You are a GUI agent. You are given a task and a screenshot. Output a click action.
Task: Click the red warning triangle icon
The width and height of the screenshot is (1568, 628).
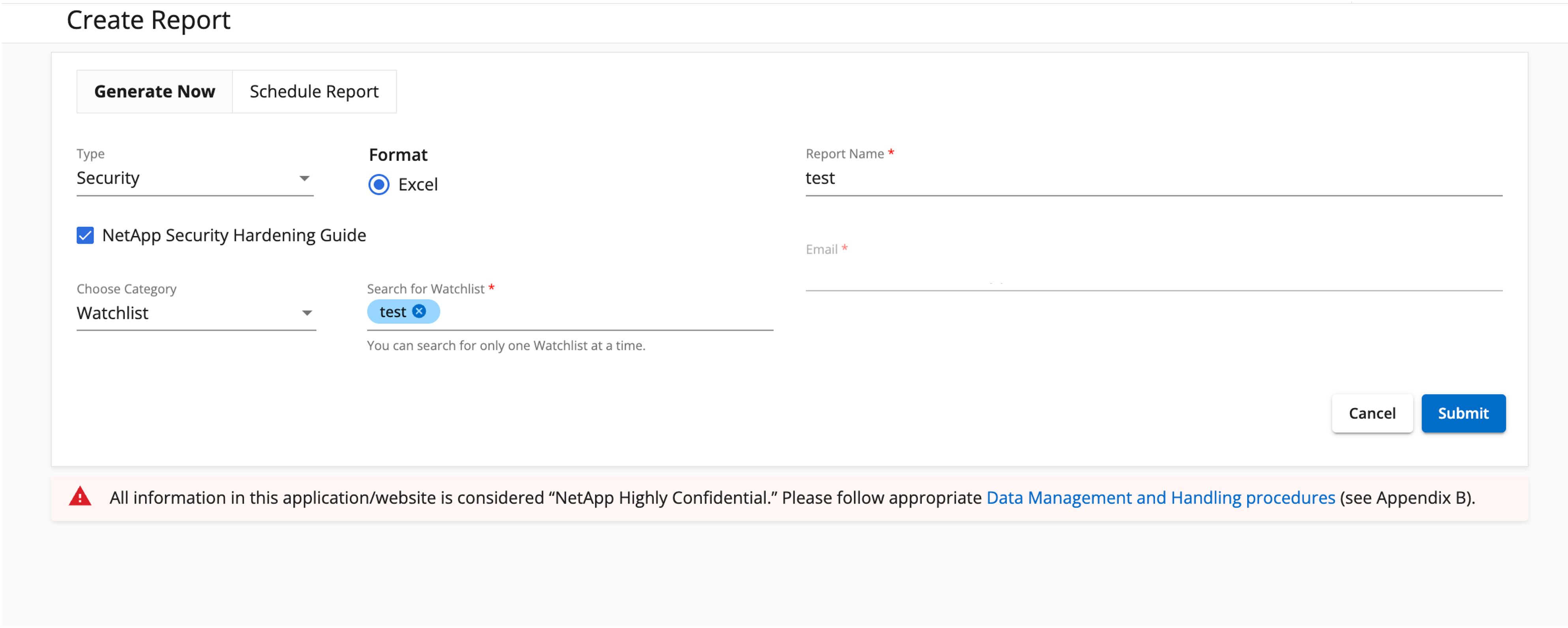pyautogui.click(x=80, y=497)
